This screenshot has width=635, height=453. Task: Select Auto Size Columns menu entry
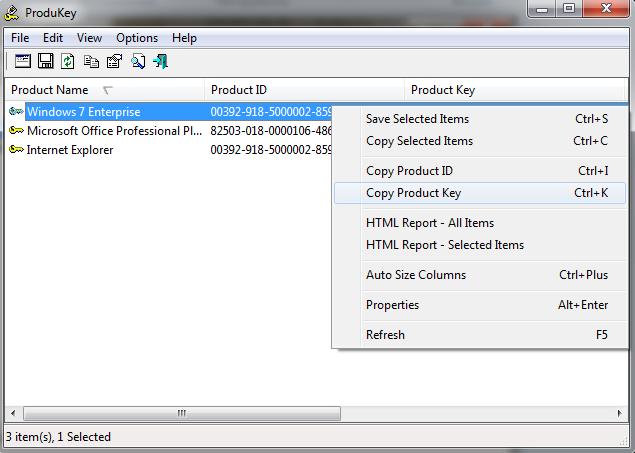[480, 275]
